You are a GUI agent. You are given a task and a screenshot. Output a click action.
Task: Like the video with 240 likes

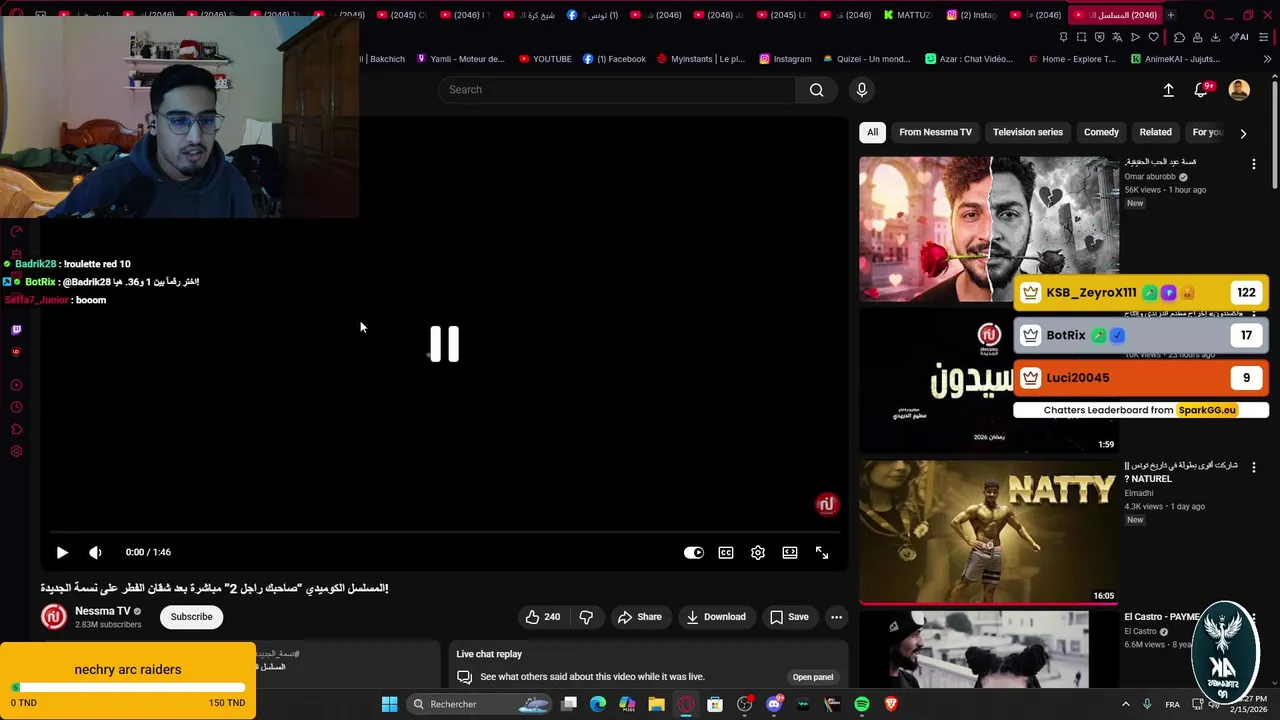click(x=543, y=617)
